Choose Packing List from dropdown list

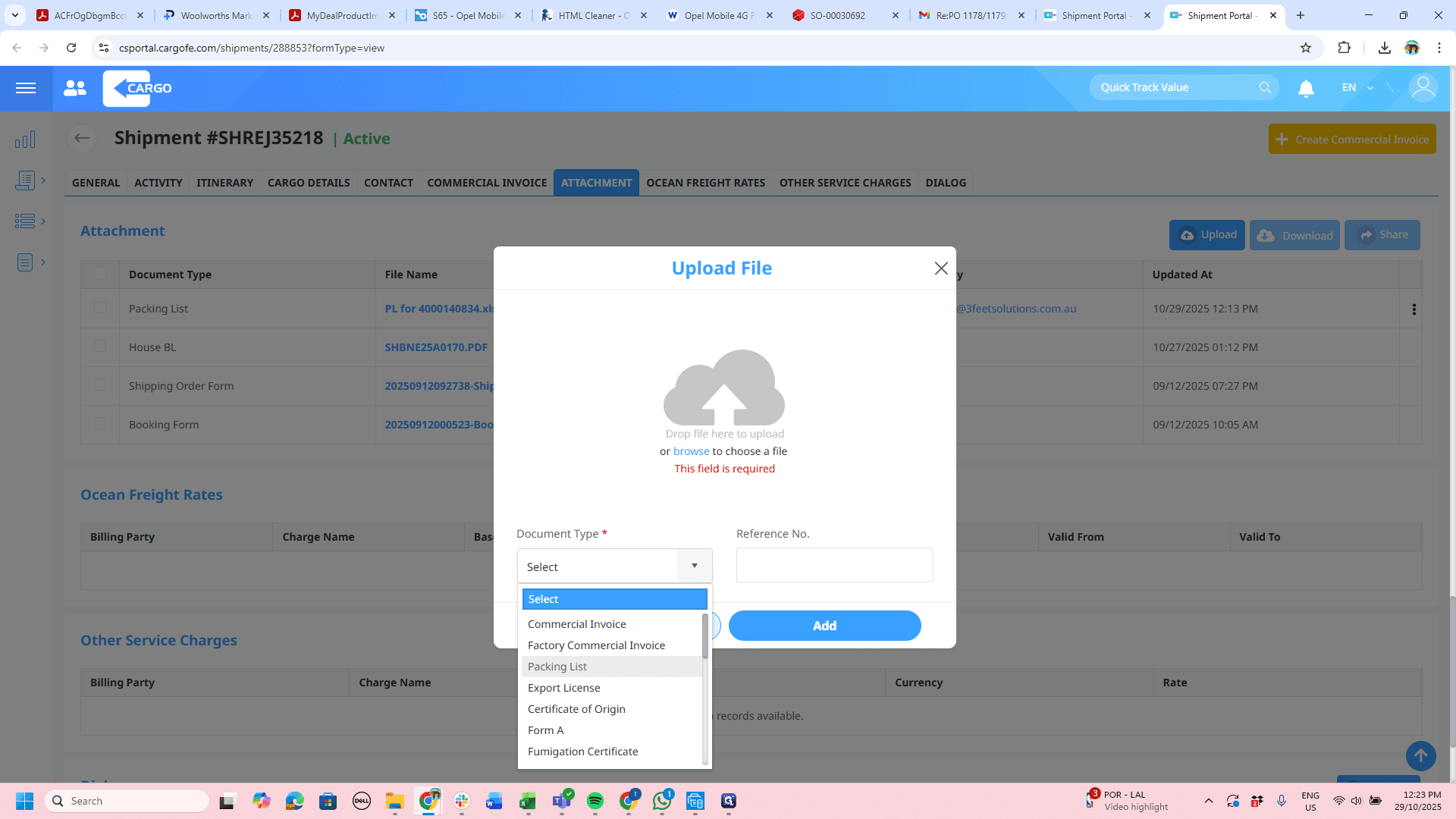coord(612,667)
